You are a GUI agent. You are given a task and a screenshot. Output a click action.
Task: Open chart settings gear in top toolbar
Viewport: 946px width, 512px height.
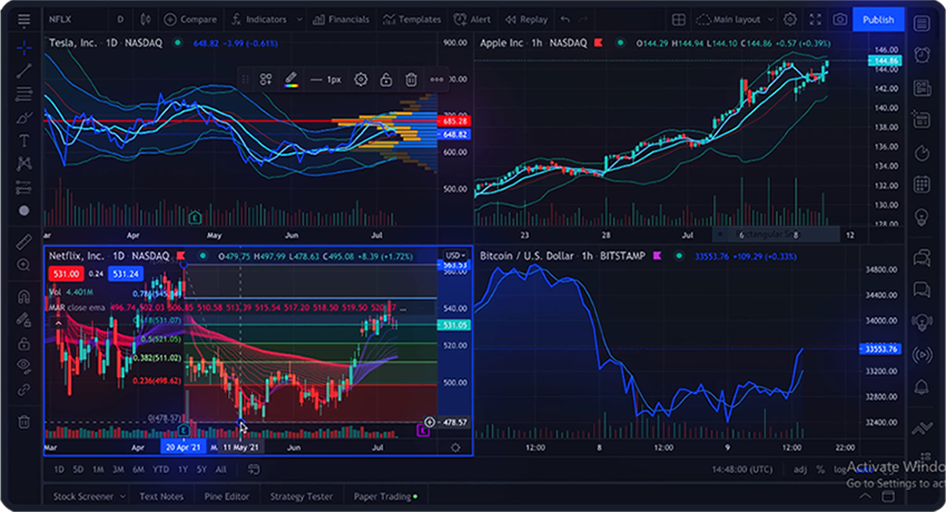[x=790, y=19]
